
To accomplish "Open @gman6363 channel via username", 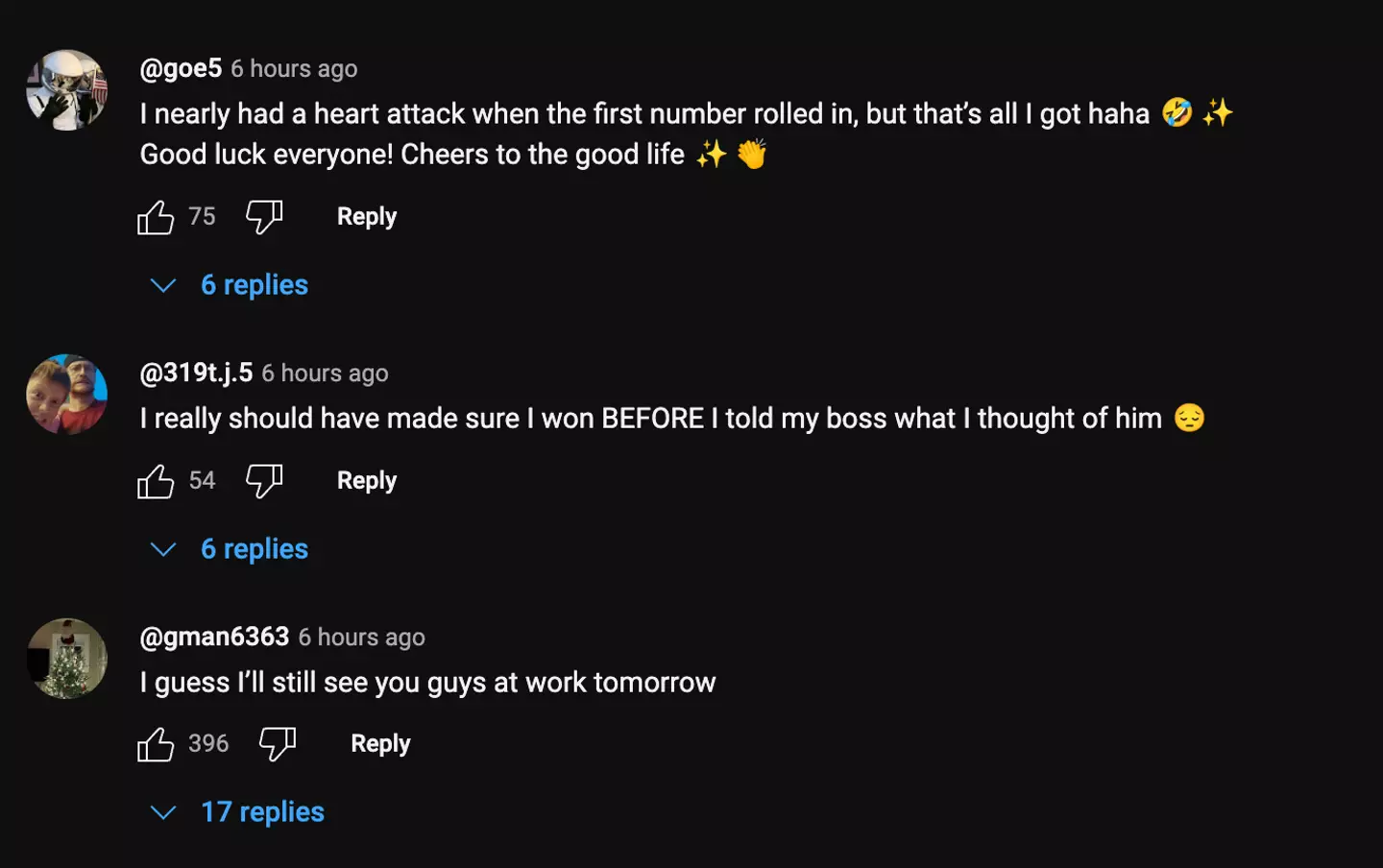I will 214,637.
